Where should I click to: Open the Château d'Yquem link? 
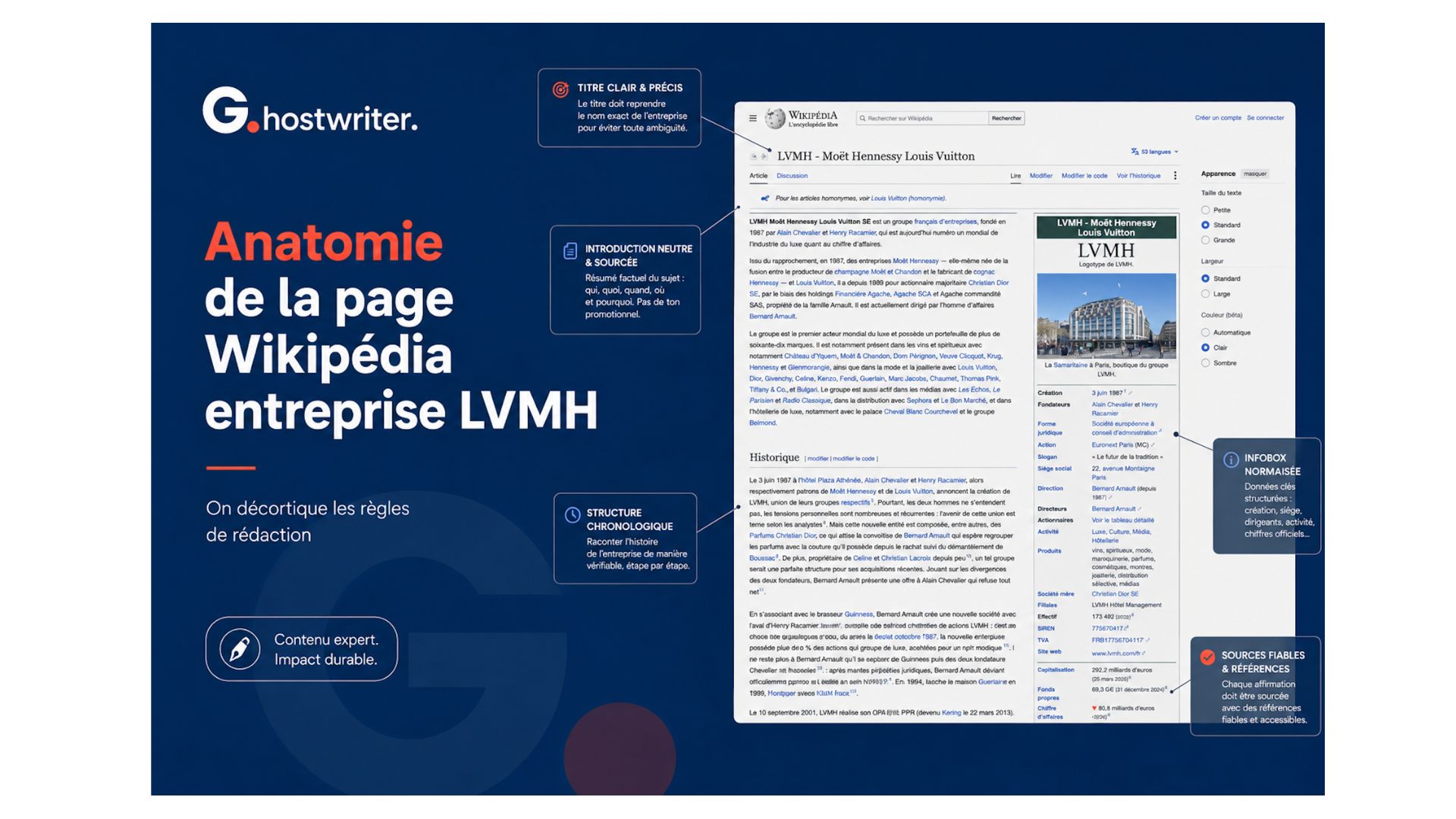[810, 356]
